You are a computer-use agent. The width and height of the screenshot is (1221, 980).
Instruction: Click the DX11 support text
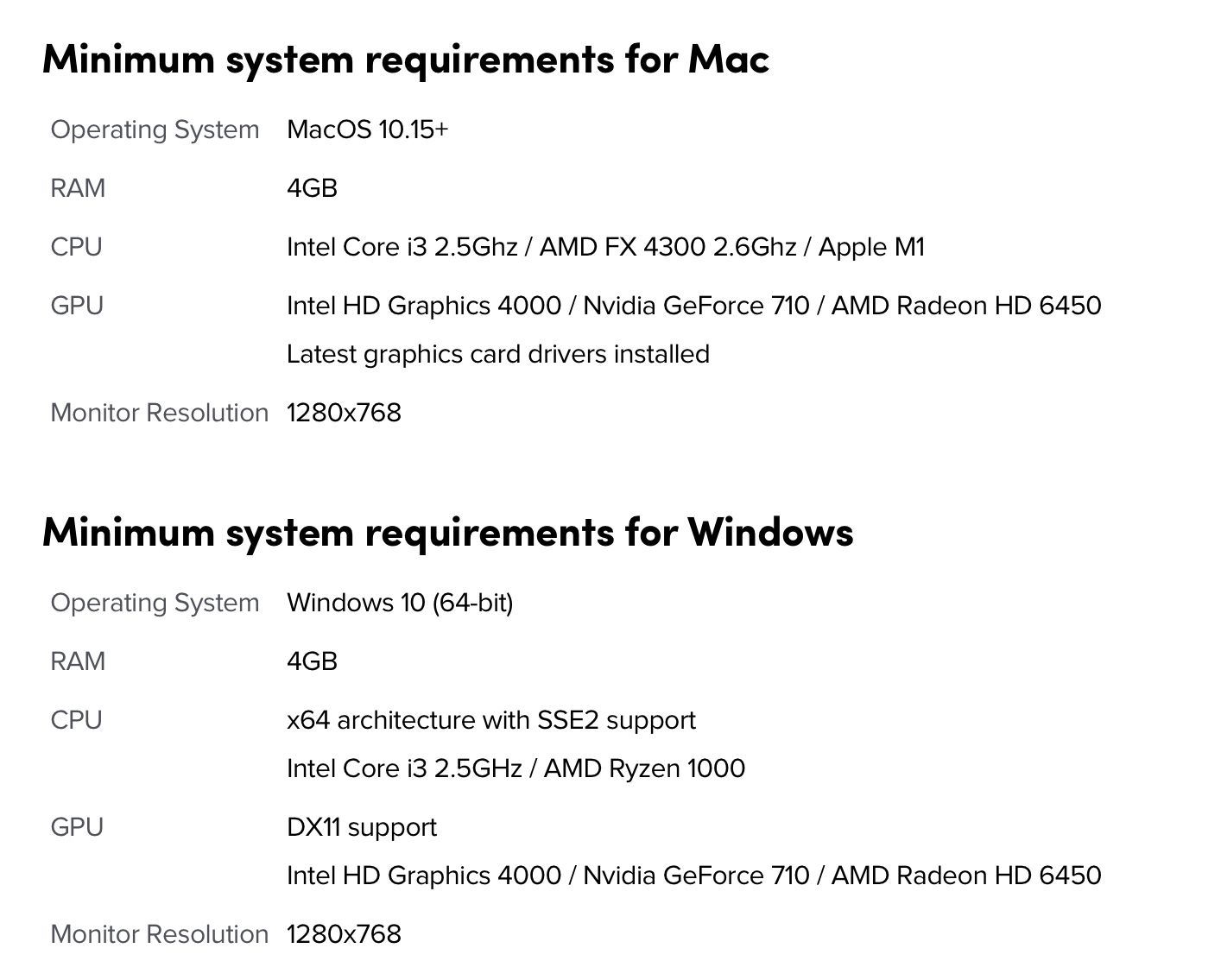(362, 828)
